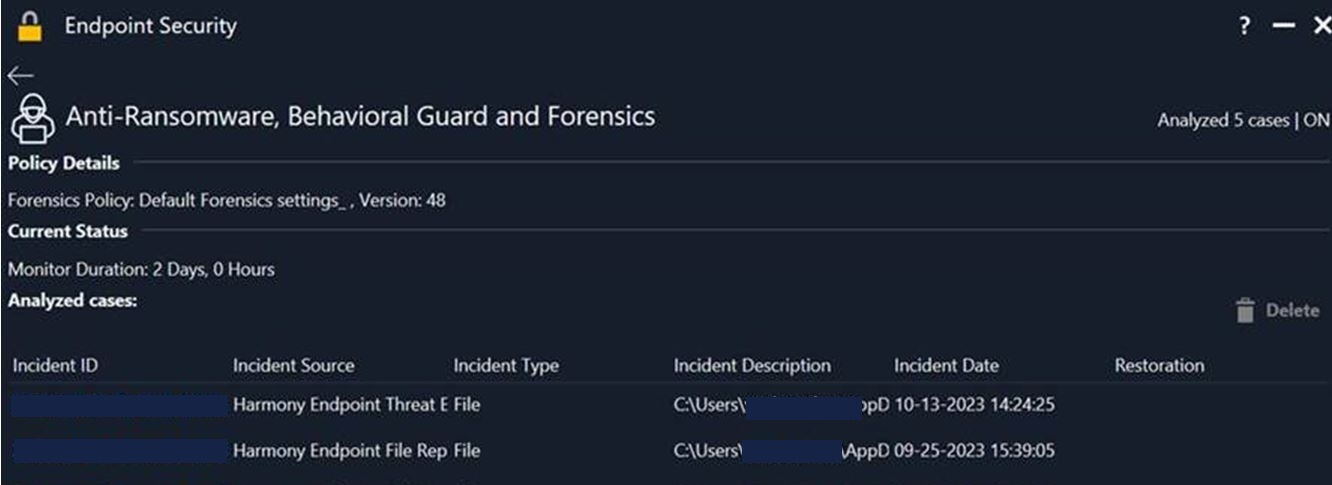Sort by the Incident Type column header
This screenshot has width=1332, height=485.
click(506, 366)
